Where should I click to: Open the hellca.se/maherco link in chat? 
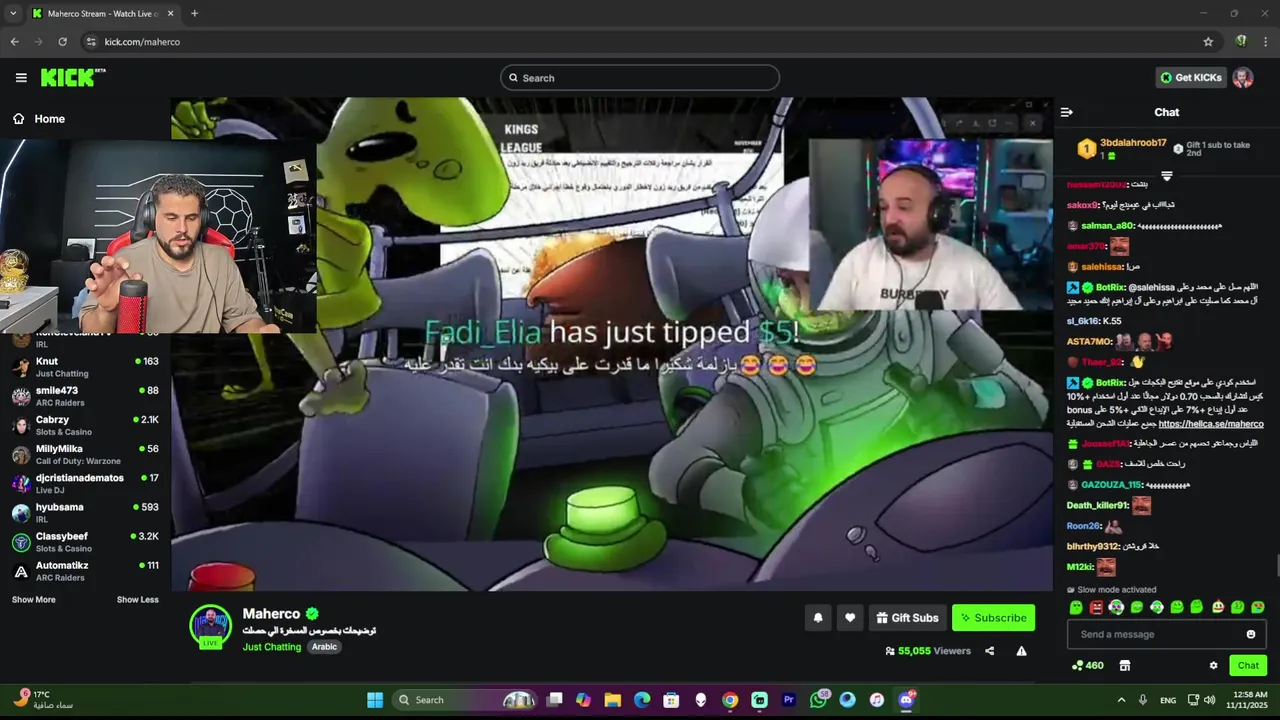[x=1210, y=424]
